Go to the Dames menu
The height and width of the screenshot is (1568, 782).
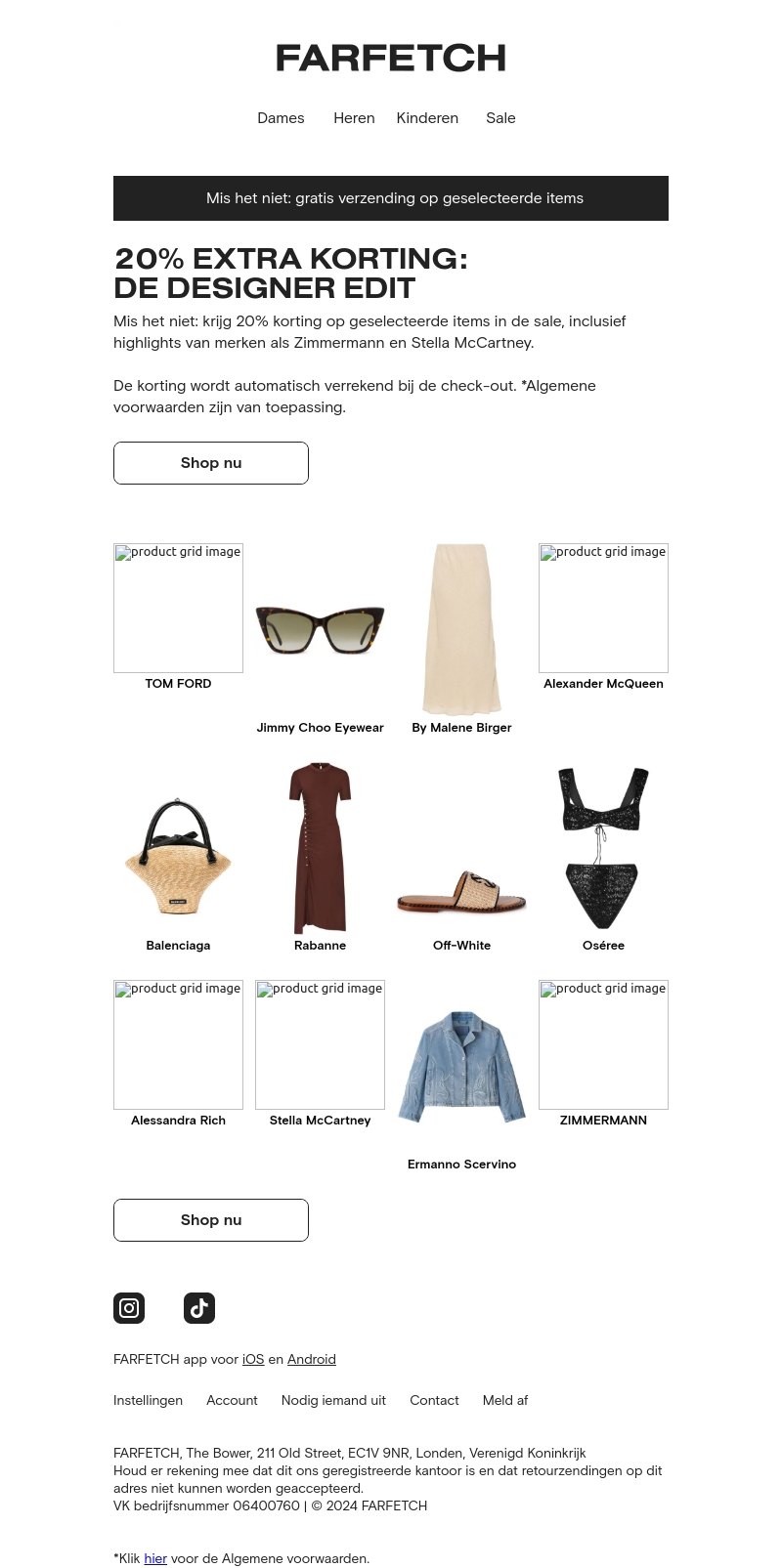[x=281, y=118]
